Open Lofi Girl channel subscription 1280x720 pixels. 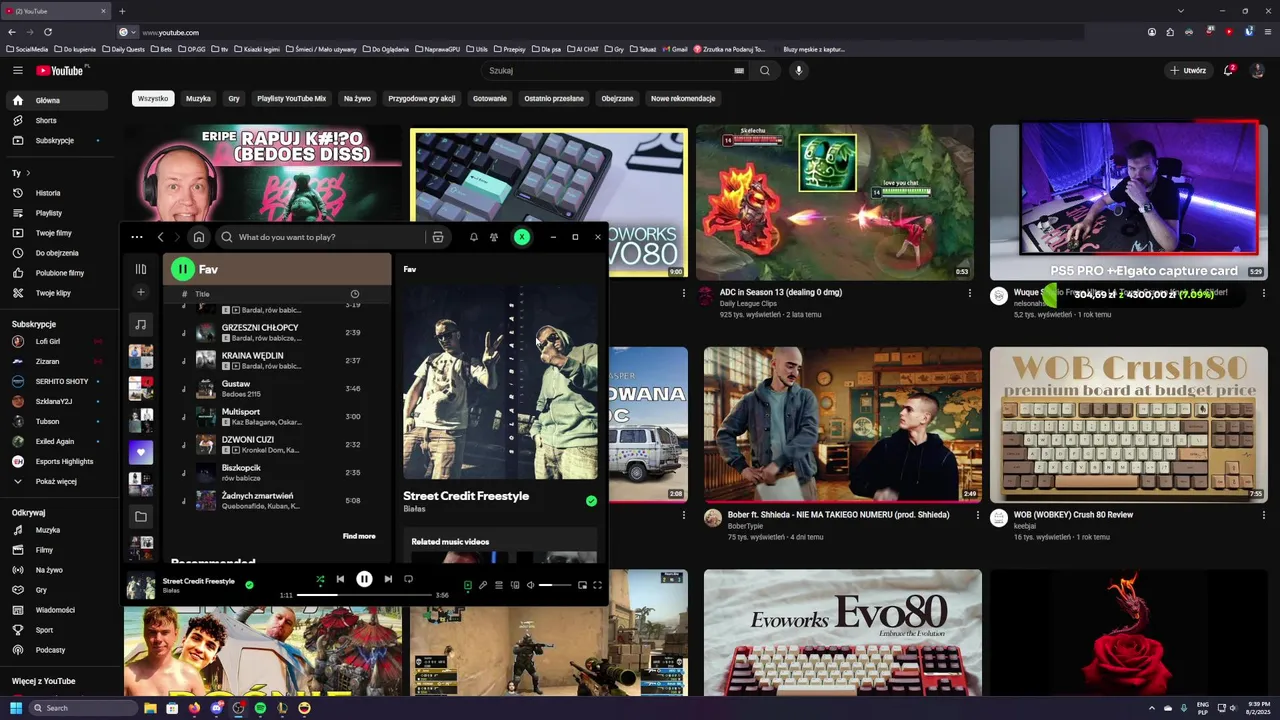point(55,341)
